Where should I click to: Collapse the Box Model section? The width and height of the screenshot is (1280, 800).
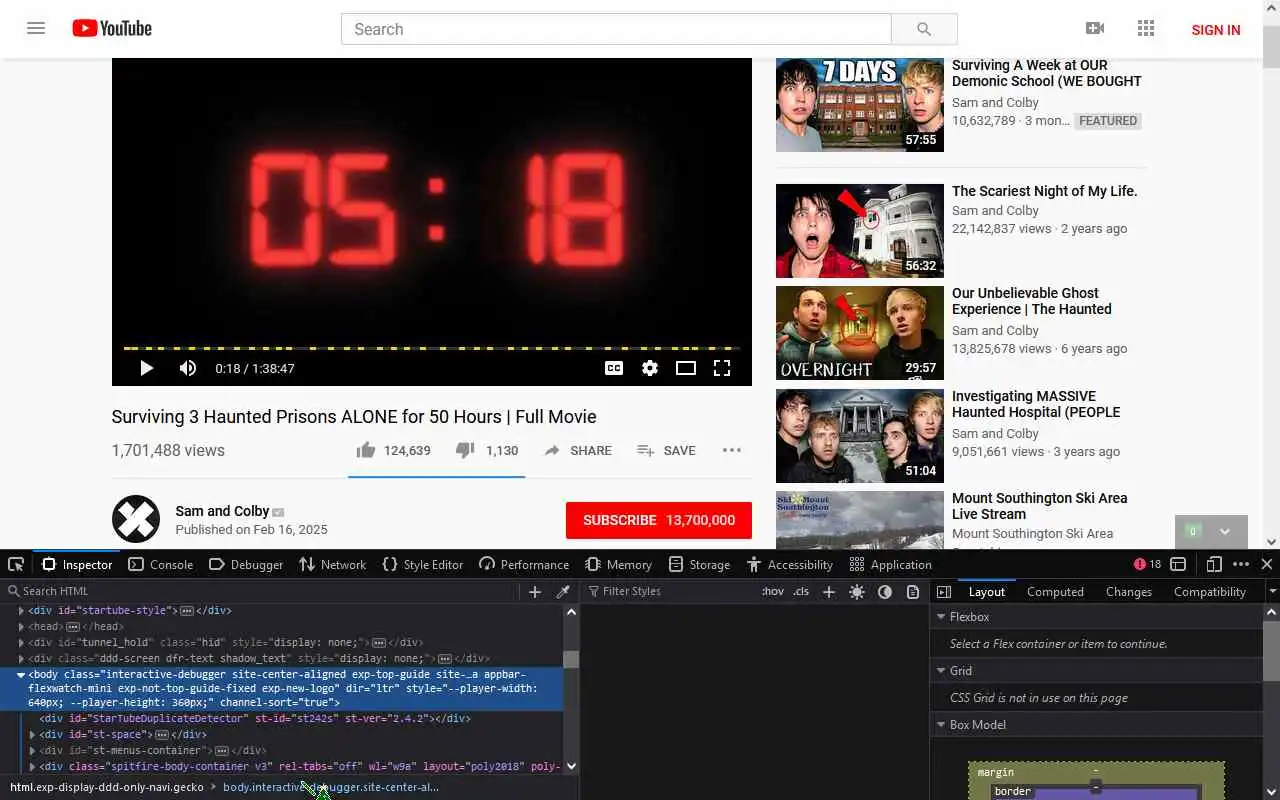click(x=941, y=725)
